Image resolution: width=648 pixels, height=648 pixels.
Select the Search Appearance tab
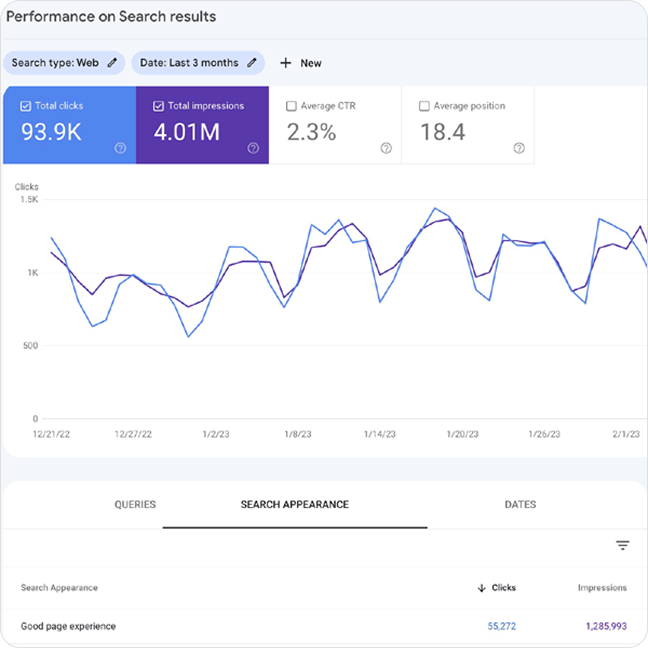[295, 505]
